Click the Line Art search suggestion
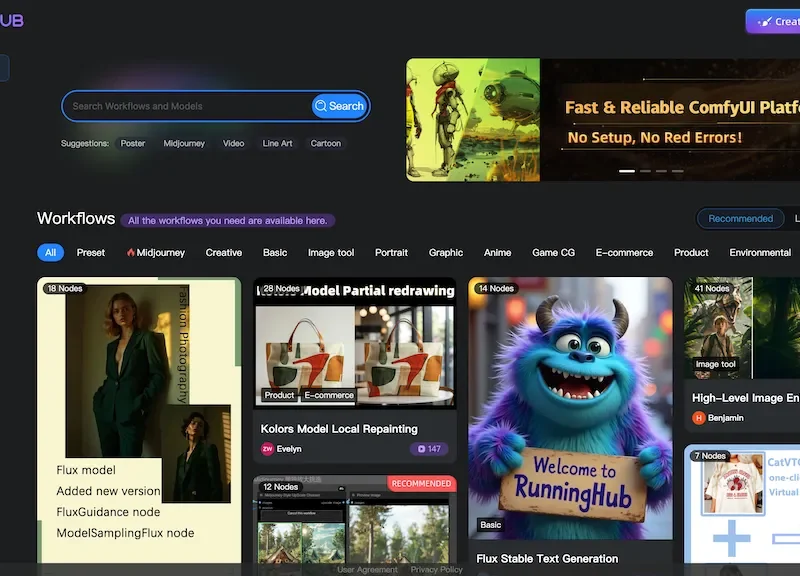 click(x=277, y=143)
